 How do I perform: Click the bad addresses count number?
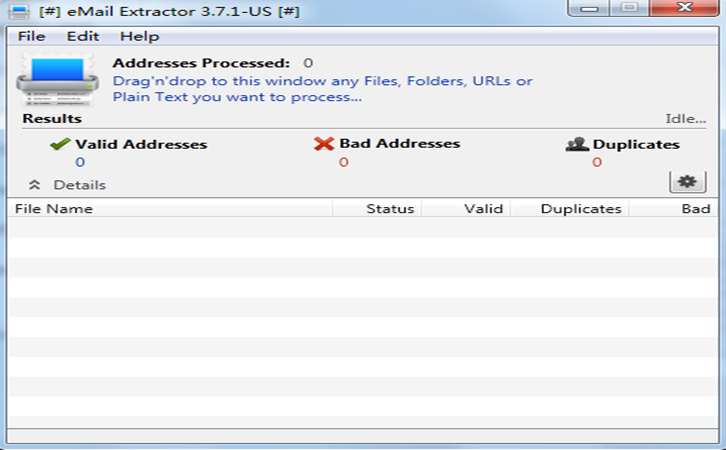343,162
